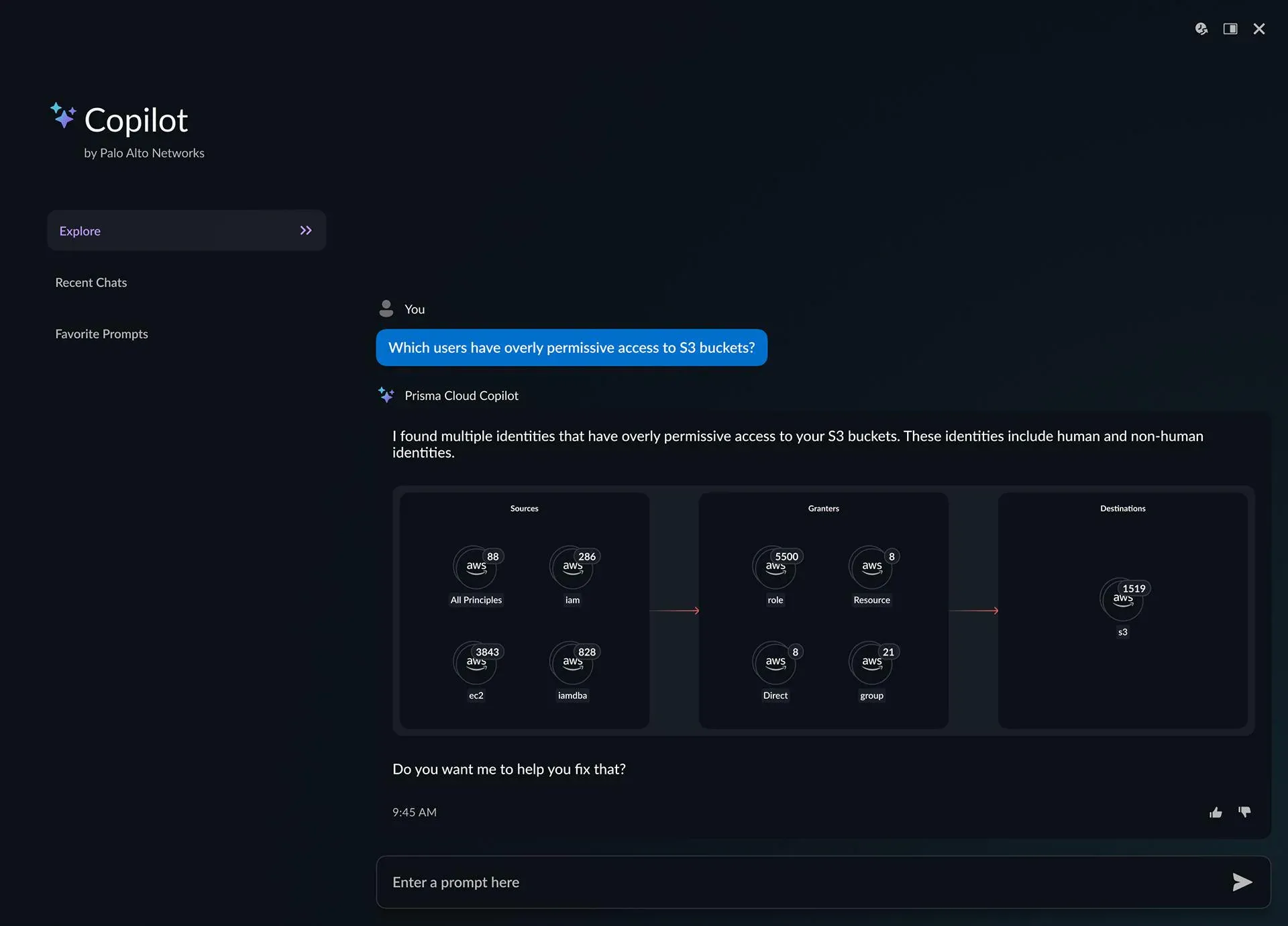The image size is (1288, 926).
Task: Click the 88 count badge on All Principles
Action: (493, 556)
